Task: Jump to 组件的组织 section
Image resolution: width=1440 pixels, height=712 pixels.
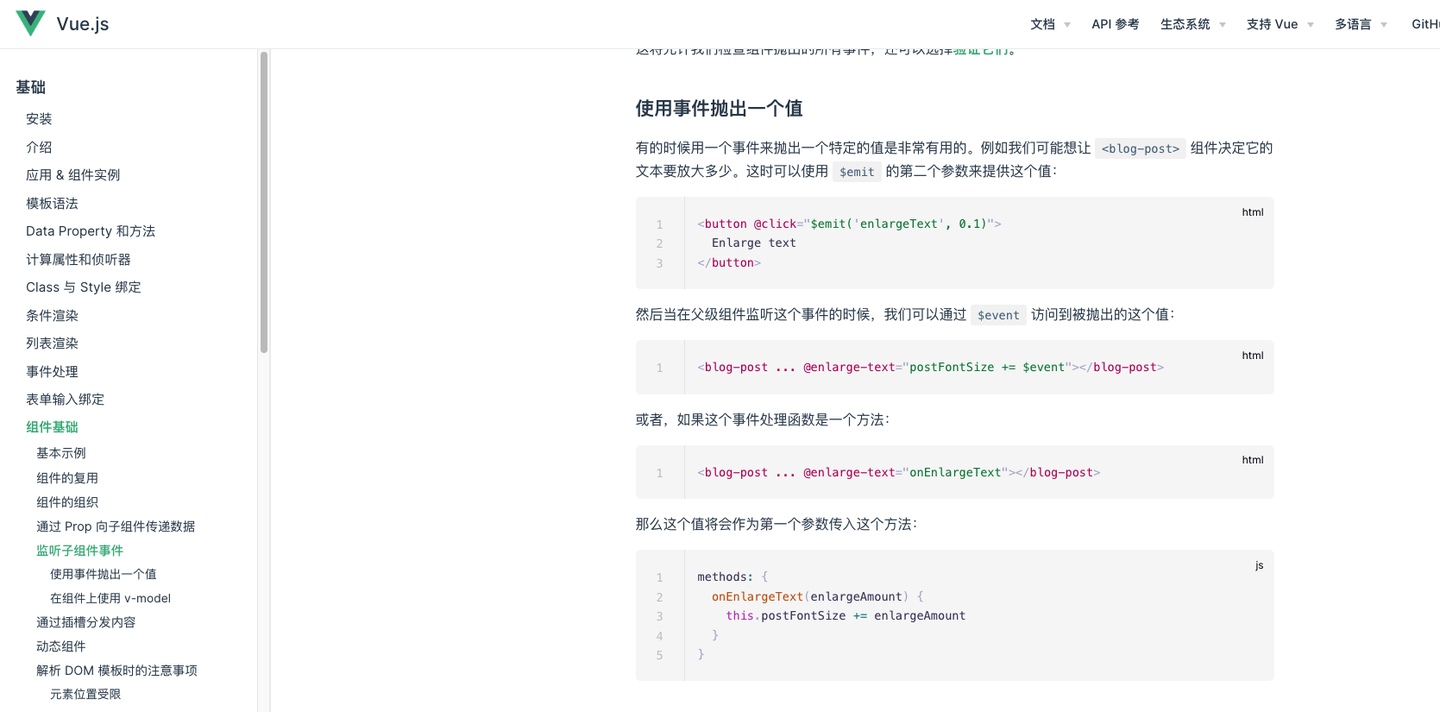Action: [67, 502]
